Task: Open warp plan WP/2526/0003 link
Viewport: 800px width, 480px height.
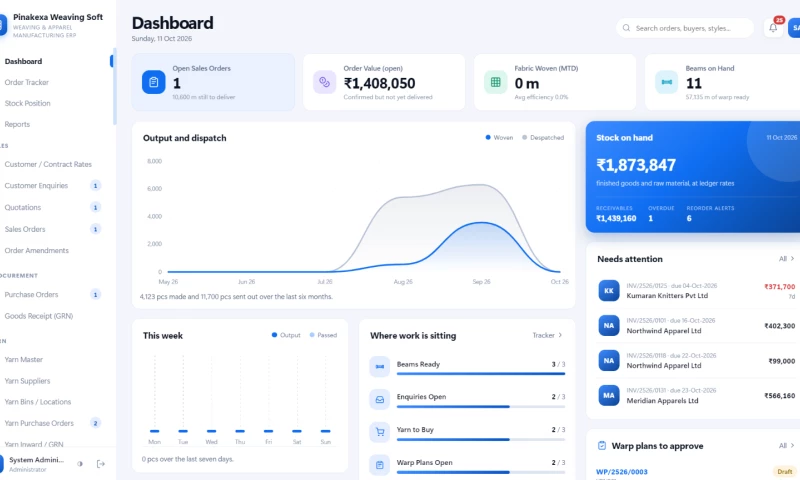Action: click(x=621, y=472)
